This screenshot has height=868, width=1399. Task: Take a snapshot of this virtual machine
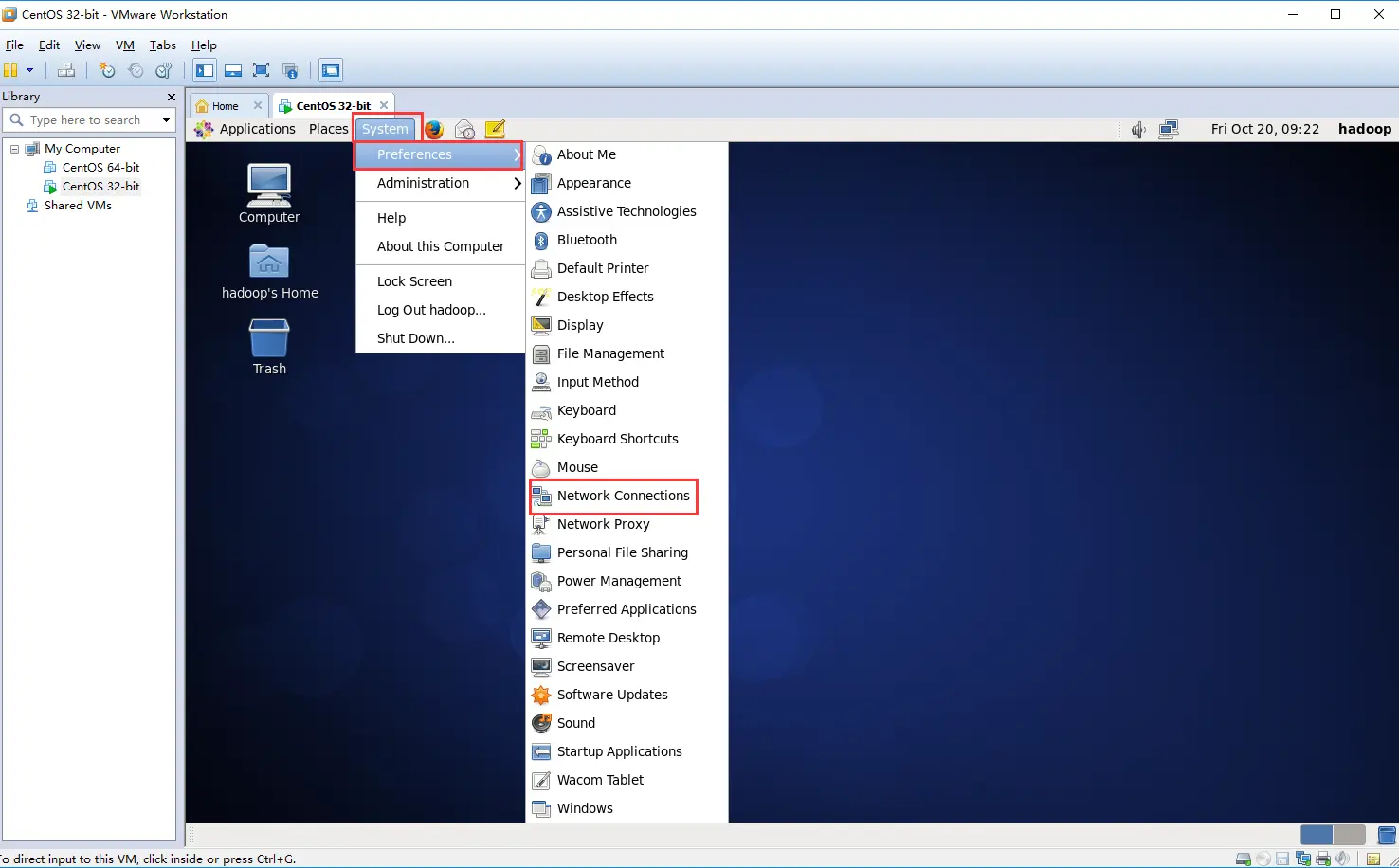click(x=107, y=70)
